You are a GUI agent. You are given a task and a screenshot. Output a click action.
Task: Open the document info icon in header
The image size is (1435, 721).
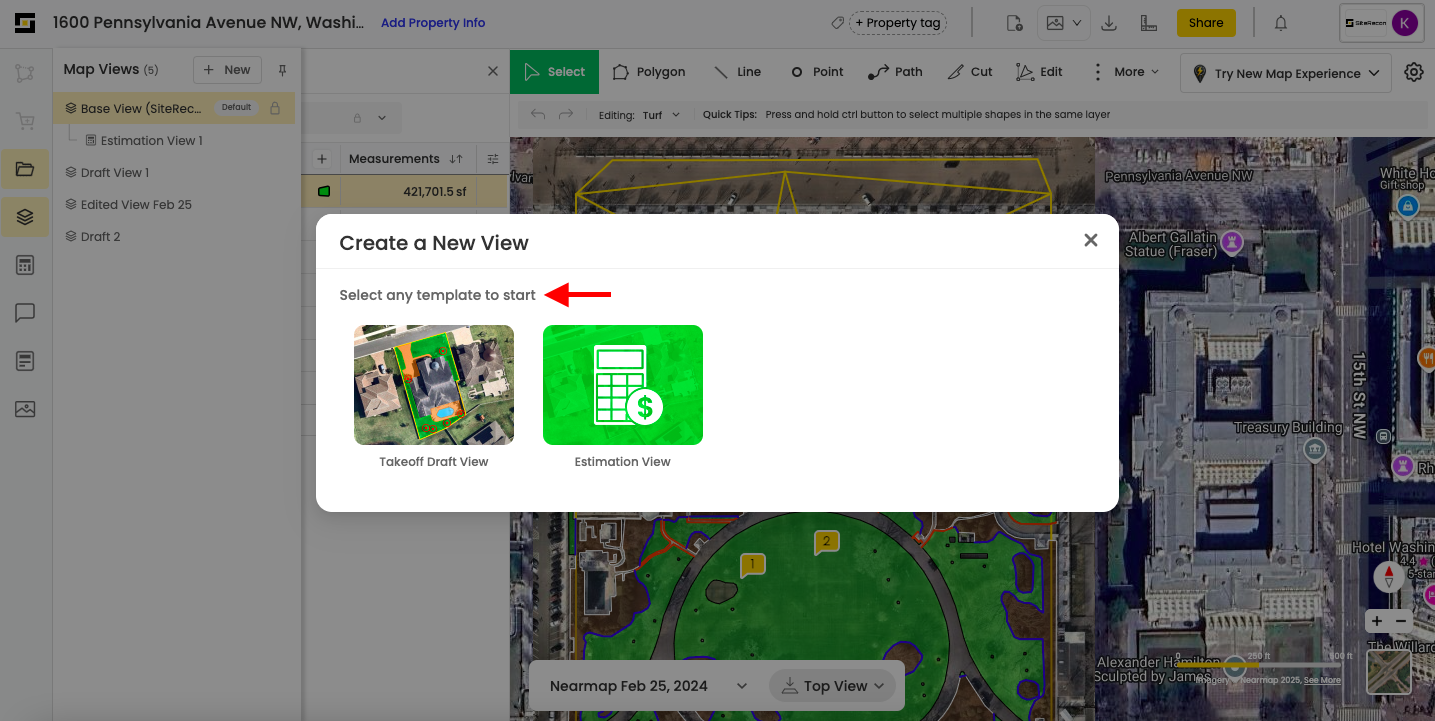(1014, 23)
